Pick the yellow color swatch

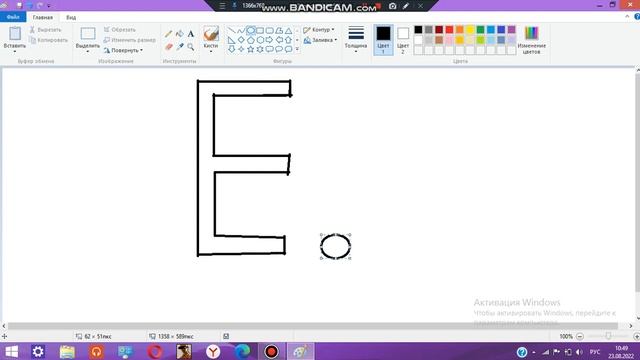[470, 29]
